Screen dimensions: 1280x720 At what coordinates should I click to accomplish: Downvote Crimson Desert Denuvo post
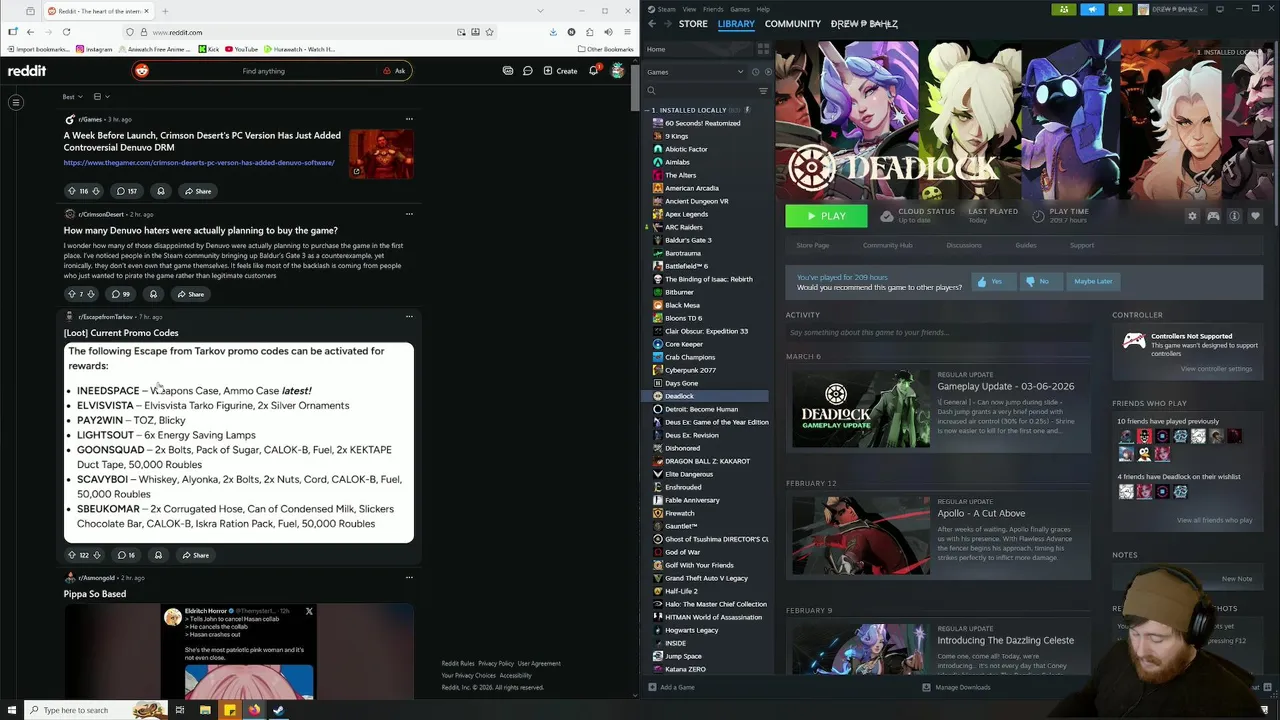click(x=97, y=191)
